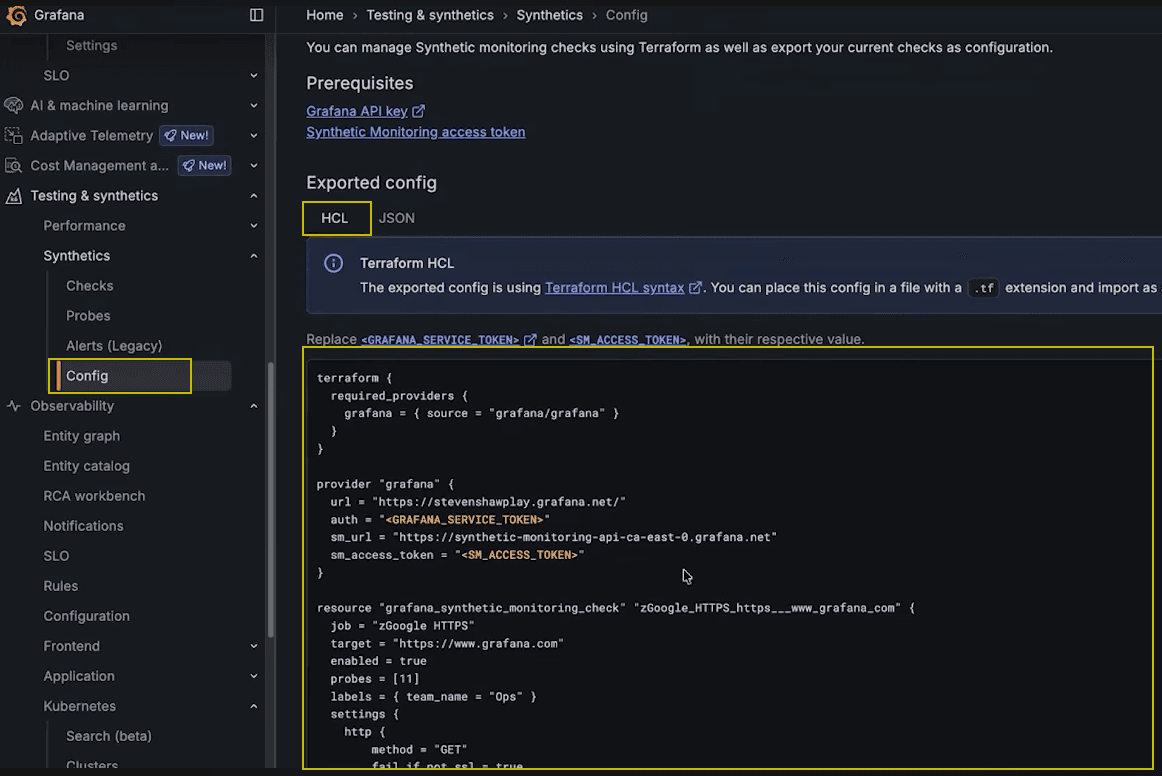Click the Adaptive Telemetry icon
The image size is (1162, 776).
coord(14,135)
